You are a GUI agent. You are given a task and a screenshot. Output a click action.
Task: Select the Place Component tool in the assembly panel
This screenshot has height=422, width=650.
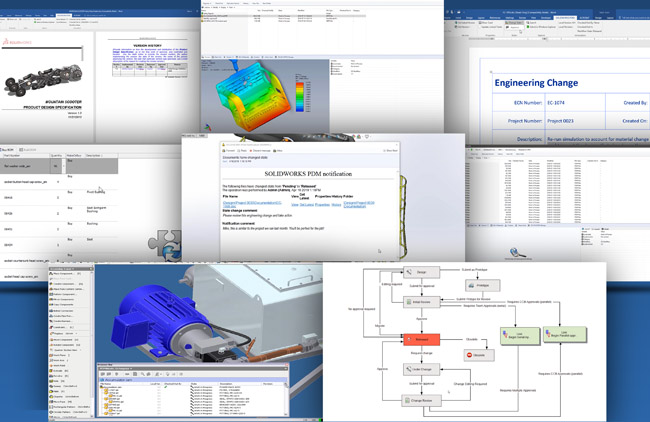tap(67, 274)
